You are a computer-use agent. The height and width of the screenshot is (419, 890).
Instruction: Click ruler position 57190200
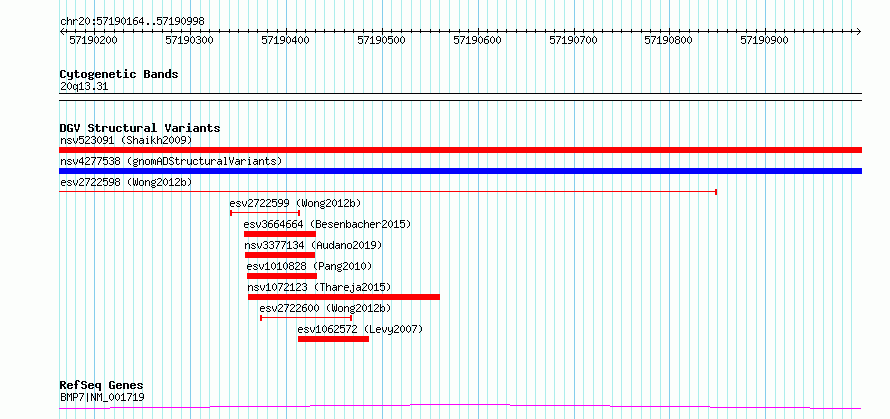coord(93,40)
